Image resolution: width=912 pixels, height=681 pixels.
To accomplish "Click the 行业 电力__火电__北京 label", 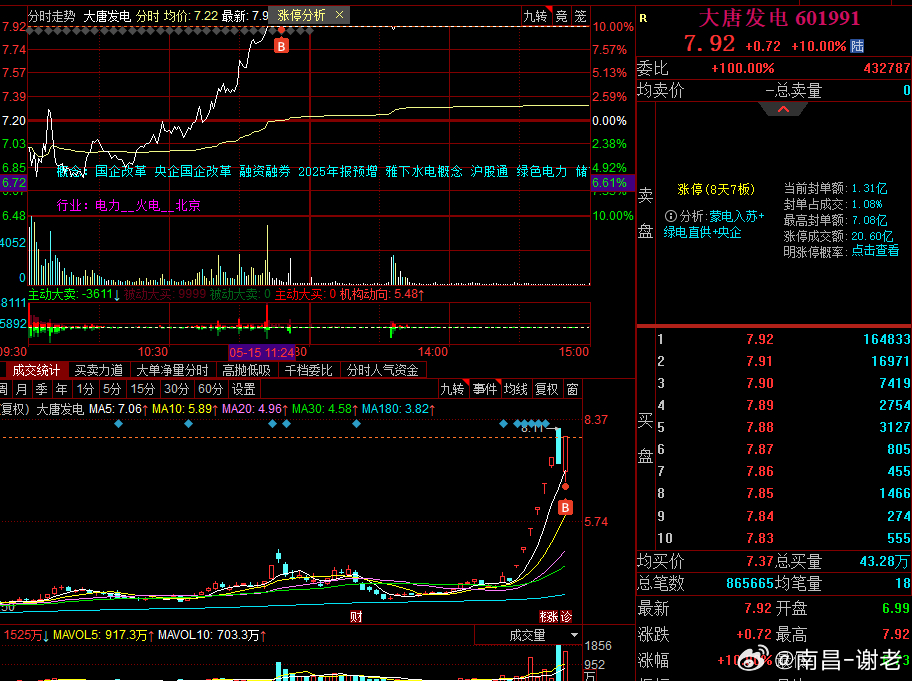I will pos(129,205).
